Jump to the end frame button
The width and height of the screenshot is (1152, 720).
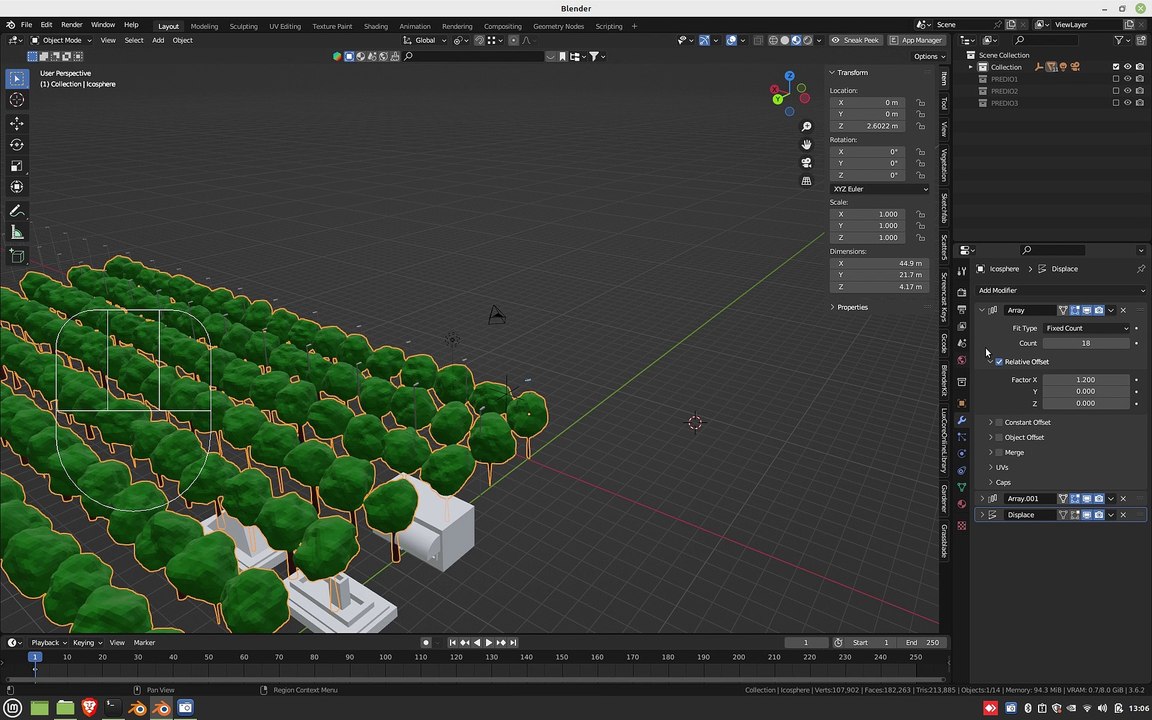[514, 643]
